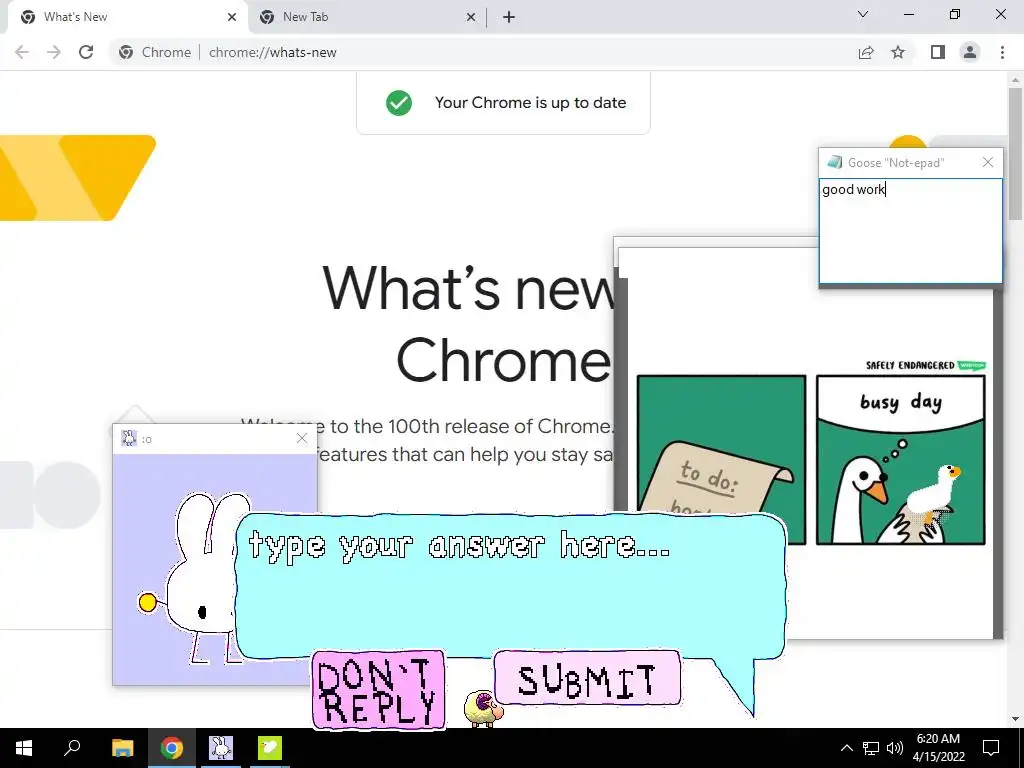Image resolution: width=1024 pixels, height=768 pixels.
Task: Open the taskbar clock showing 6:20 AM
Action: [x=938, y=748]
